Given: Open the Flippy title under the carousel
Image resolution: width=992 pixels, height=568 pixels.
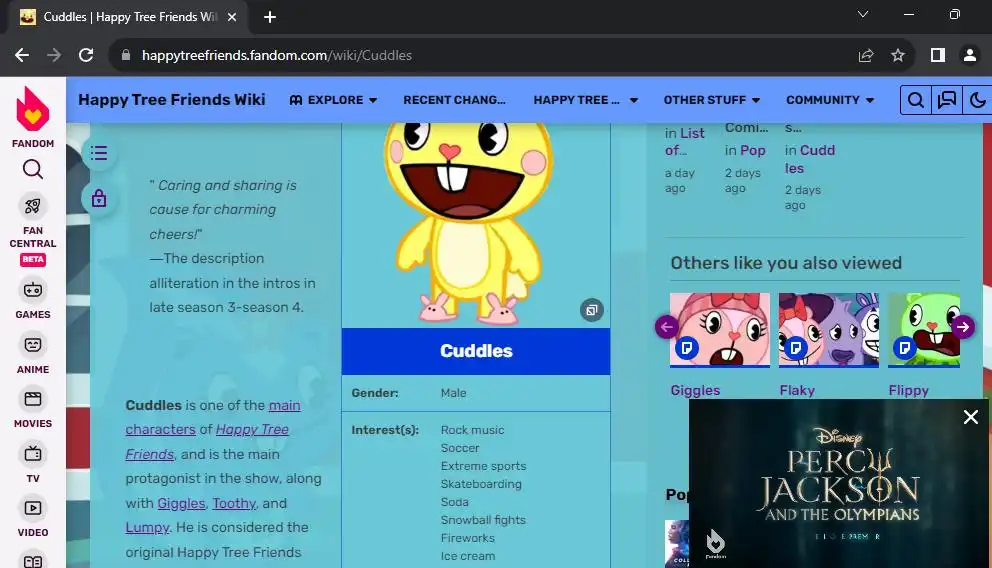Looking at the screenshot, I should [908, 390].
